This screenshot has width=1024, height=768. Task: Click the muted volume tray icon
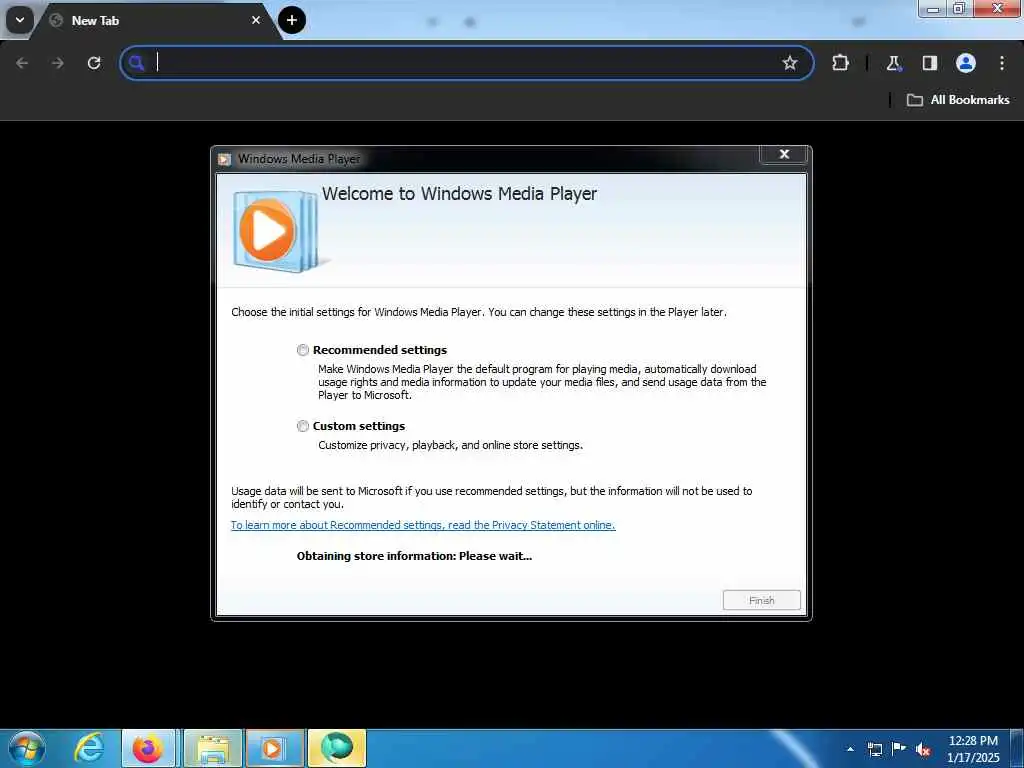(923, 750)
